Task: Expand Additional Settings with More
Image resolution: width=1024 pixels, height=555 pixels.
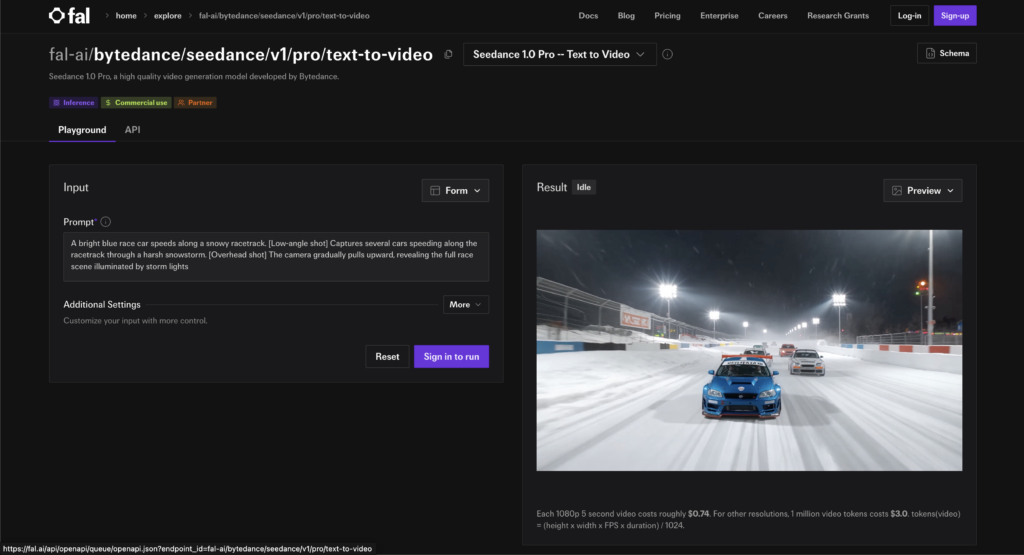Action: 466,305
